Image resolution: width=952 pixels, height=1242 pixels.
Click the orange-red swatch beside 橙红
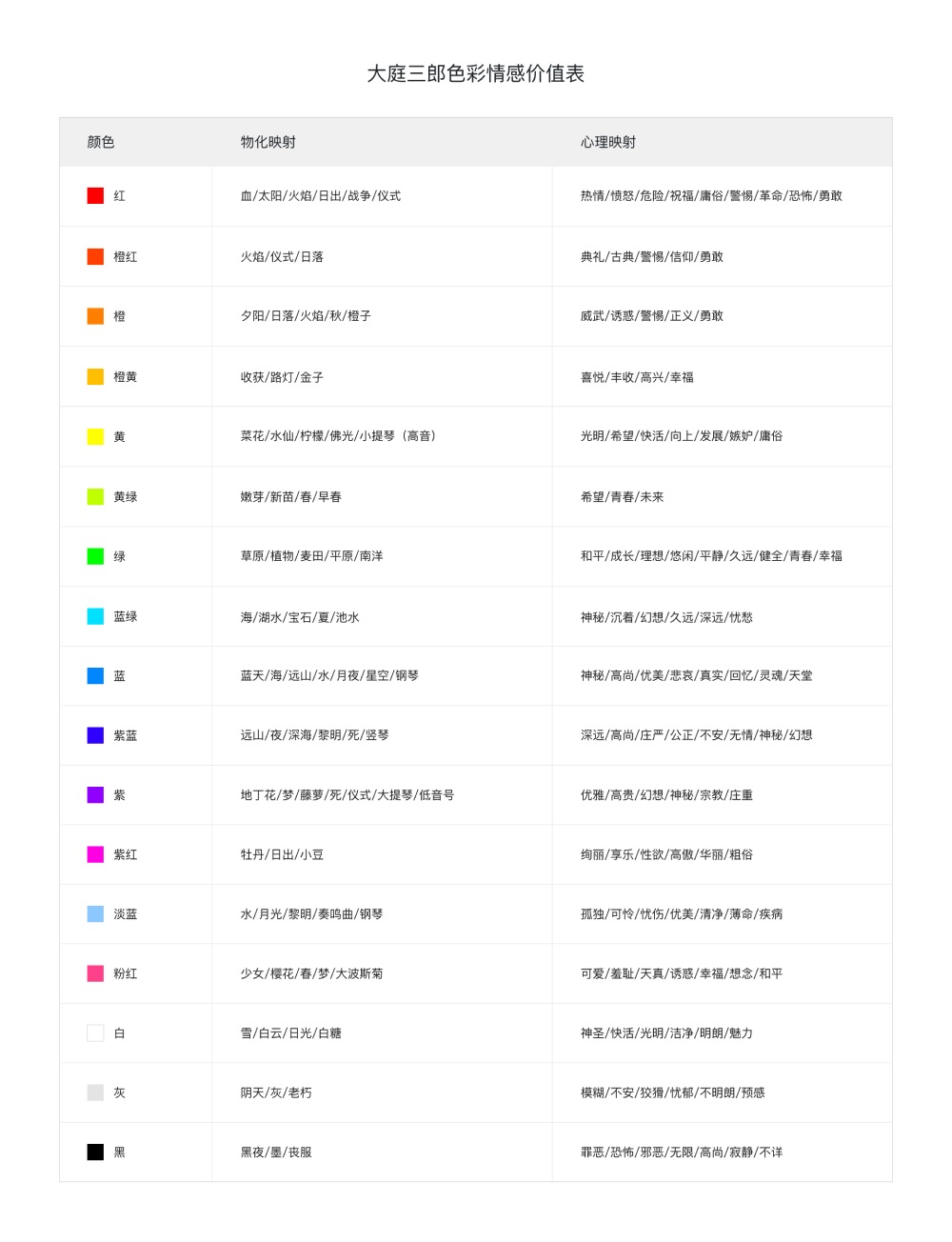tap(95, 256)
